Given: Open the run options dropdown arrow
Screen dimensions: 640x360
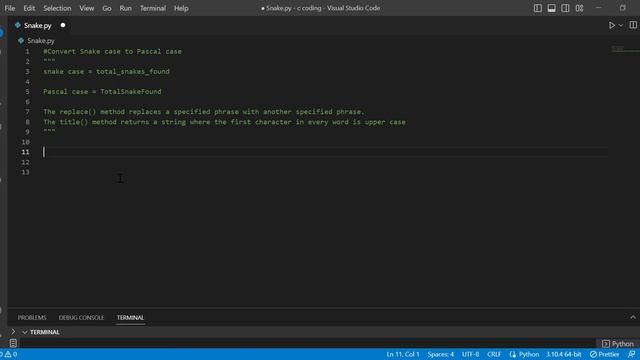Looking at the screenshot, I should [x=621, y=25].
